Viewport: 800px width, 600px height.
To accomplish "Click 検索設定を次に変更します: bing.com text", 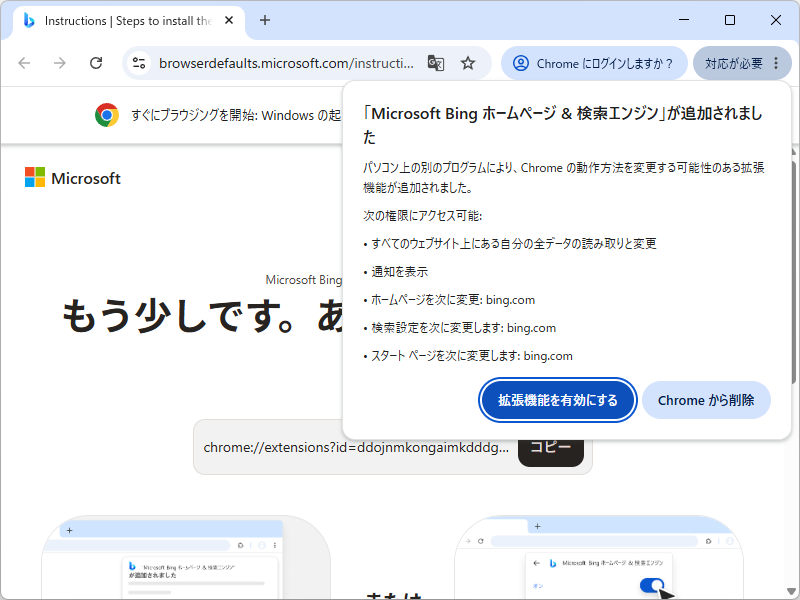I will [x=464, y=328].
